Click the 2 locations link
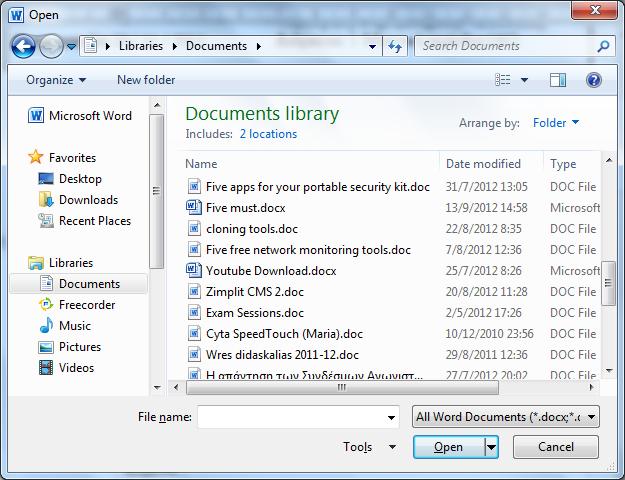 point(268,134)
